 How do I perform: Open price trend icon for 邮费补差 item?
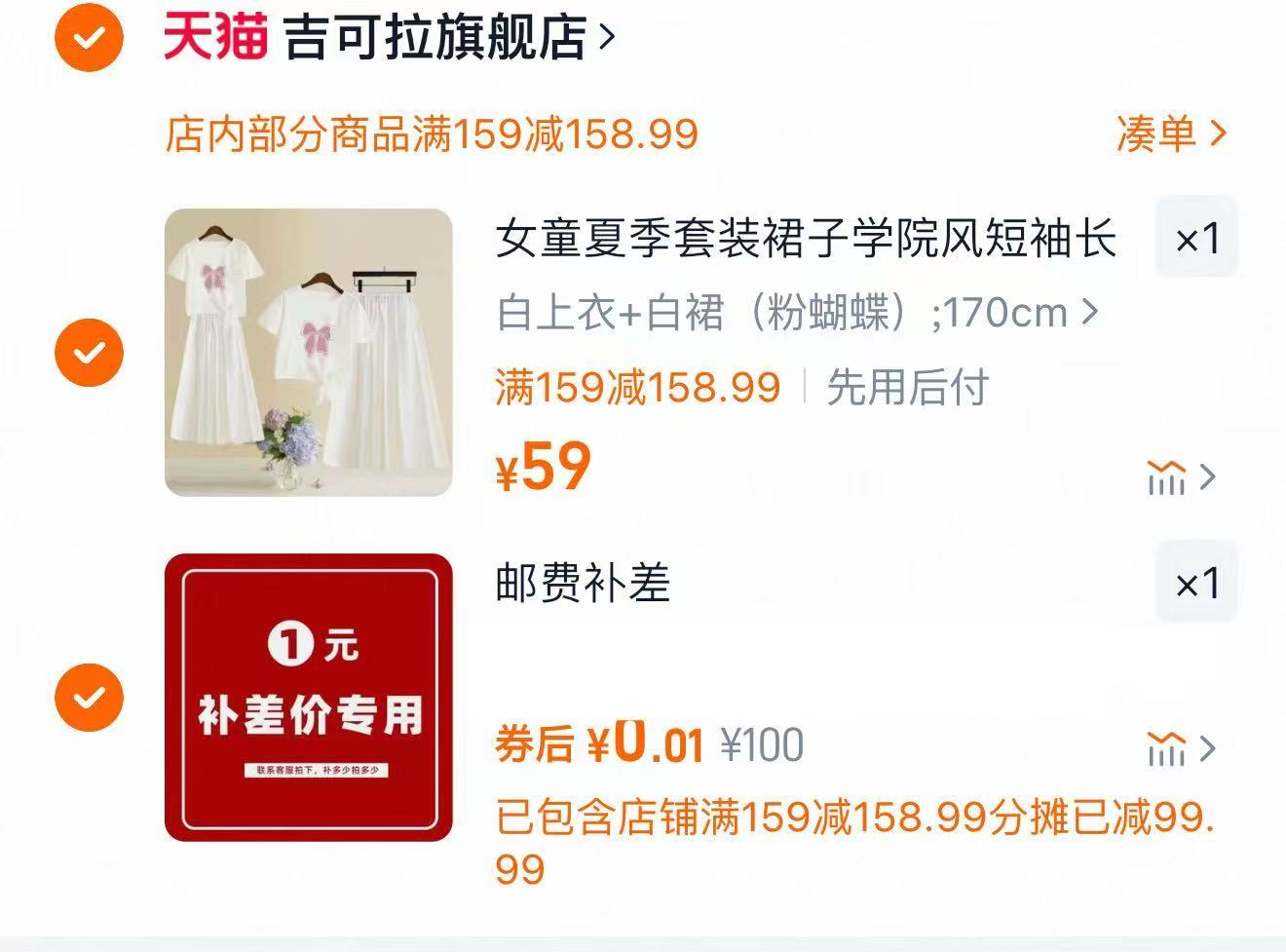pos(1166,748)
